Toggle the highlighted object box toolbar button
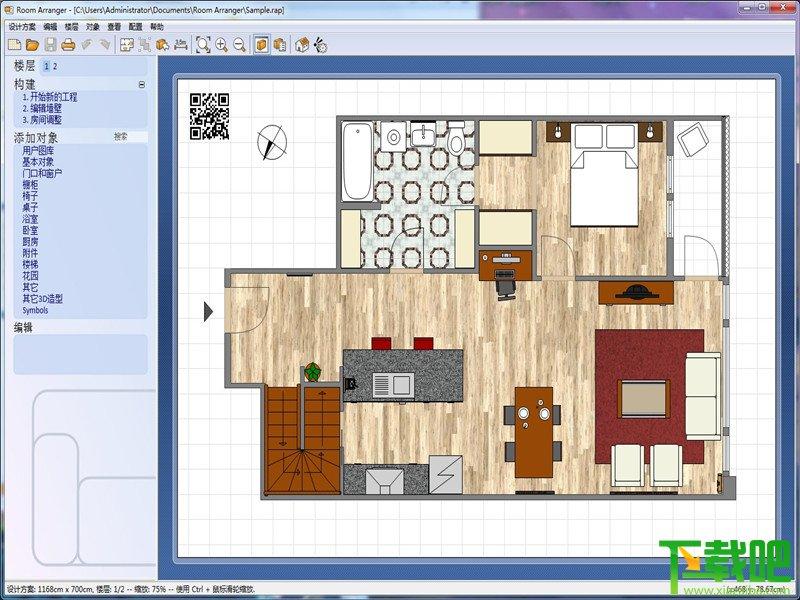Viewport: 800px width, 600px height. pyautogui.click(x=262, y=45)
